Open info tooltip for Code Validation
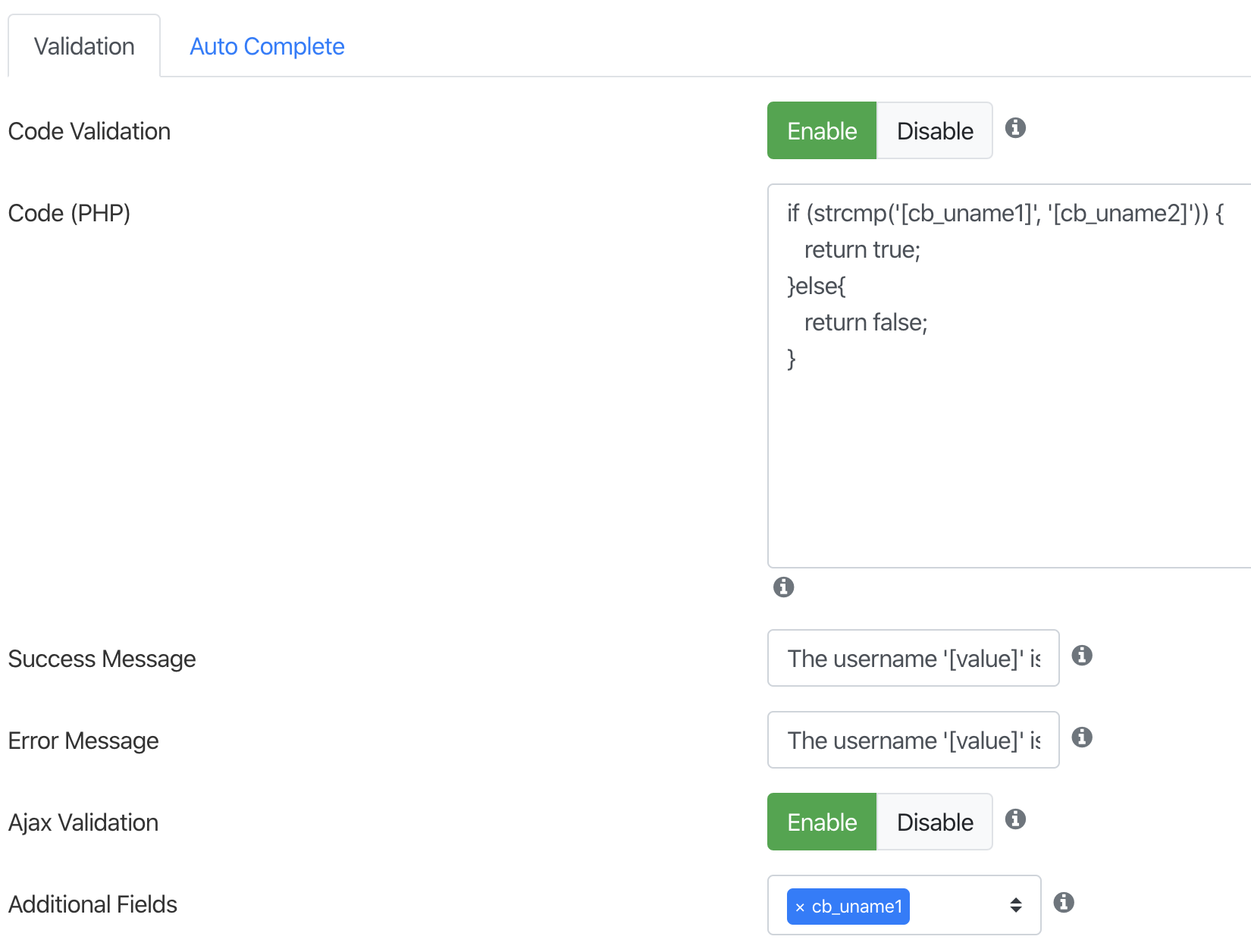The image size is (1251, 952). click(x=1015, y=128)
